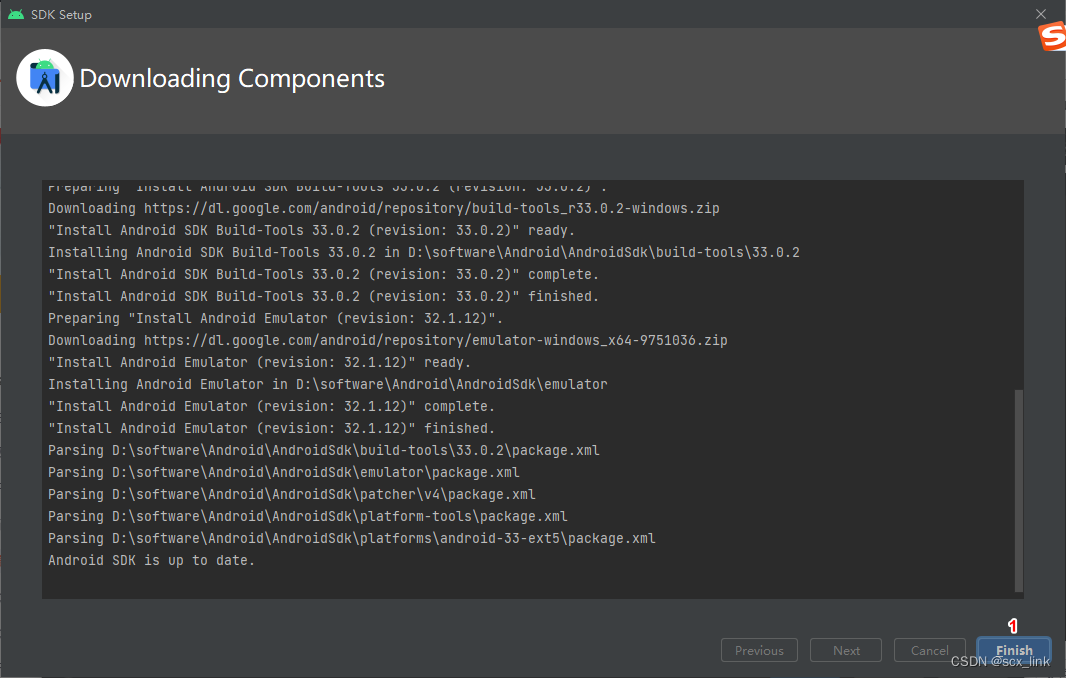The image size is (1066, 678).
Task: Click 'Installing Android SDK Build-Tools 33.0.2 in' line
Action: pos(424,252)
